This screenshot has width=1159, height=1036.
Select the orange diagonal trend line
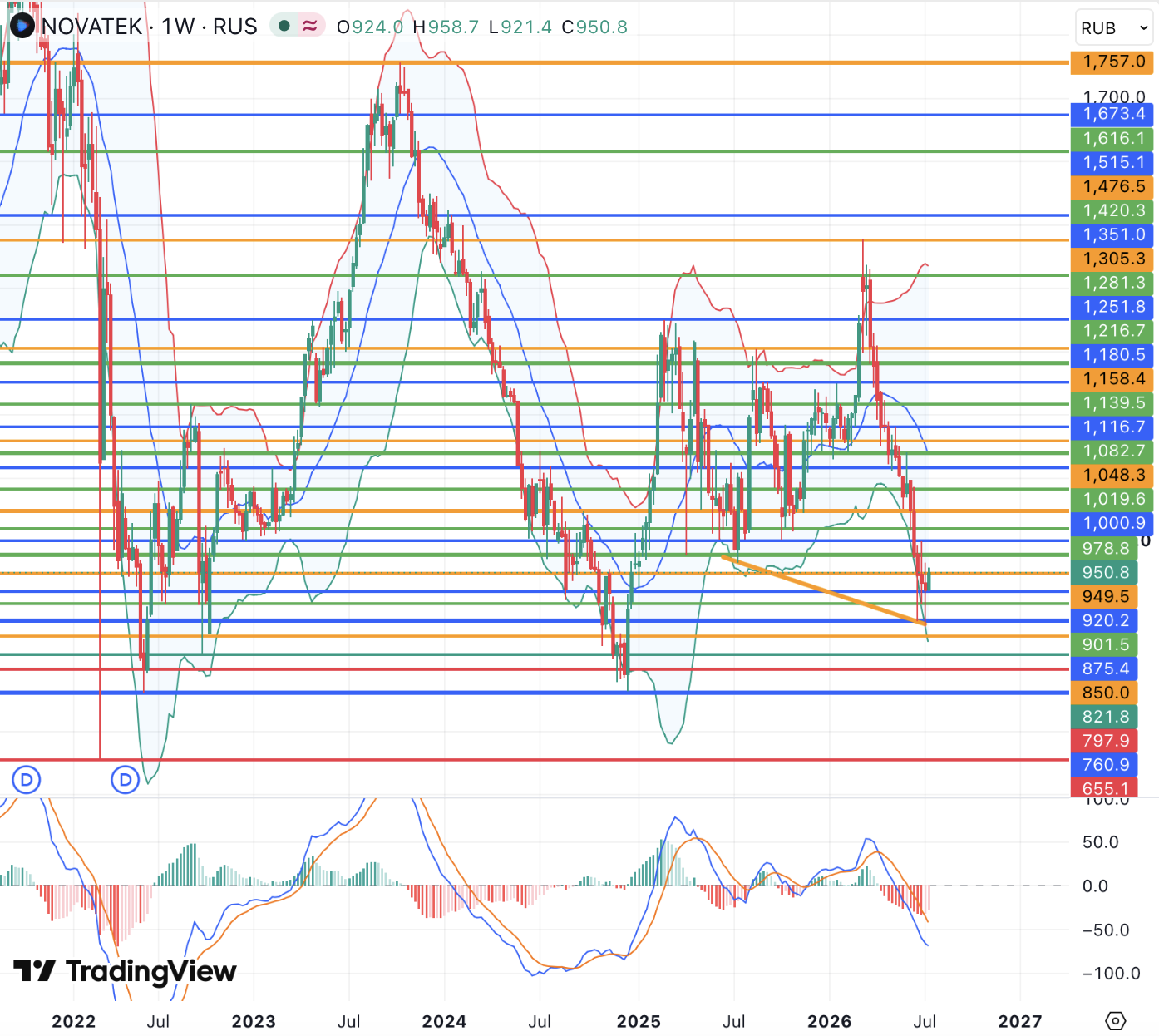pyautogui.click(x=823, y=590)
